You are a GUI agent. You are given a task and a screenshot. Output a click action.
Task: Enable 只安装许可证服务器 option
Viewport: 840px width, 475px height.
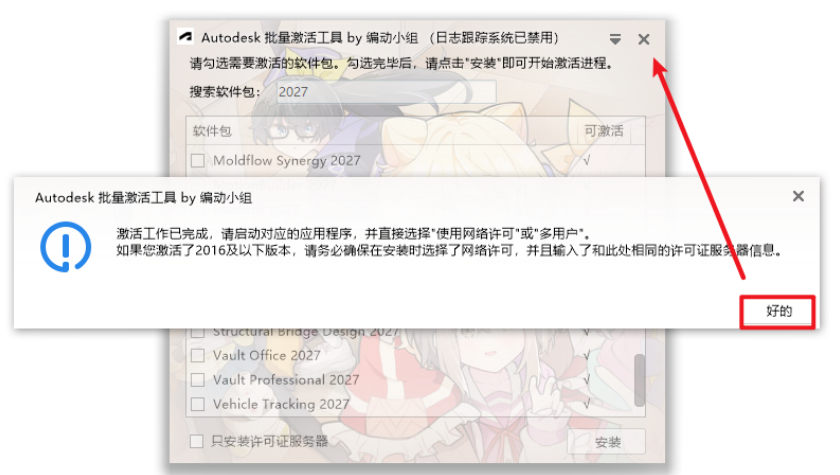(197, 441)
